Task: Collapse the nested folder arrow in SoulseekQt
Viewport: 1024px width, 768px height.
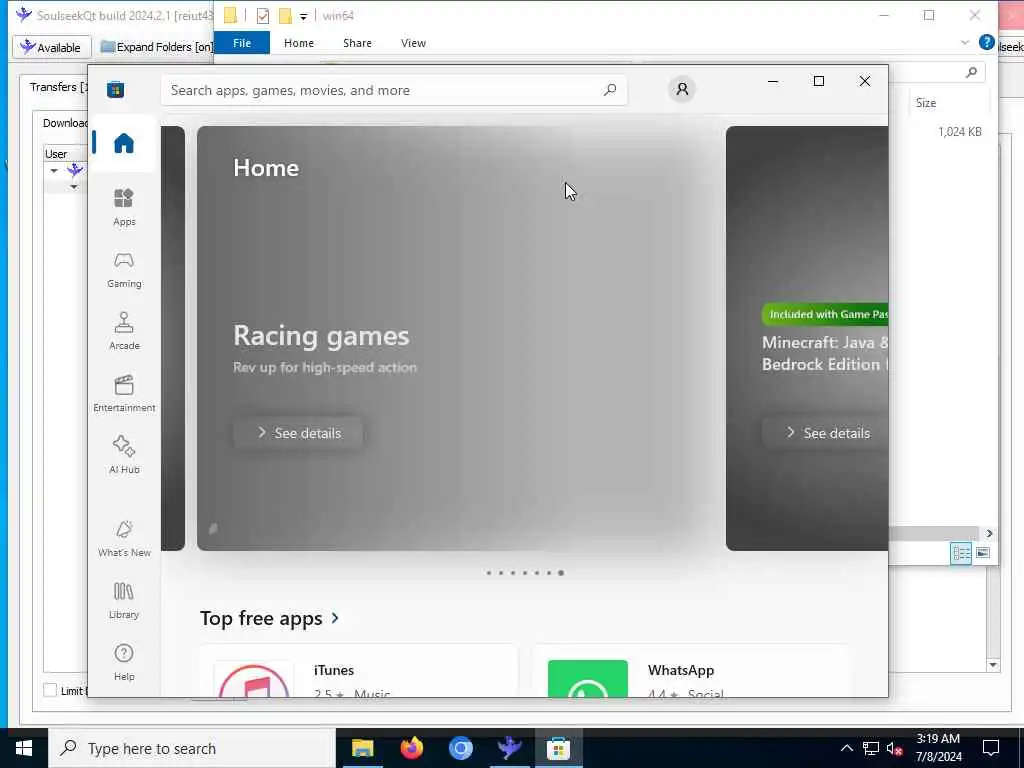Action: click(74, 187)
